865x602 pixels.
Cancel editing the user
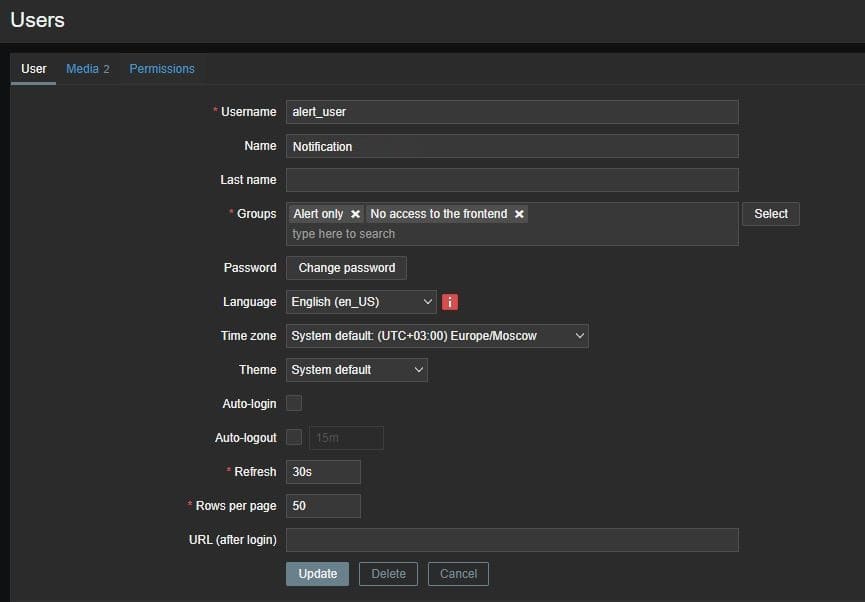pyautogui.click(x=458, y=574)
